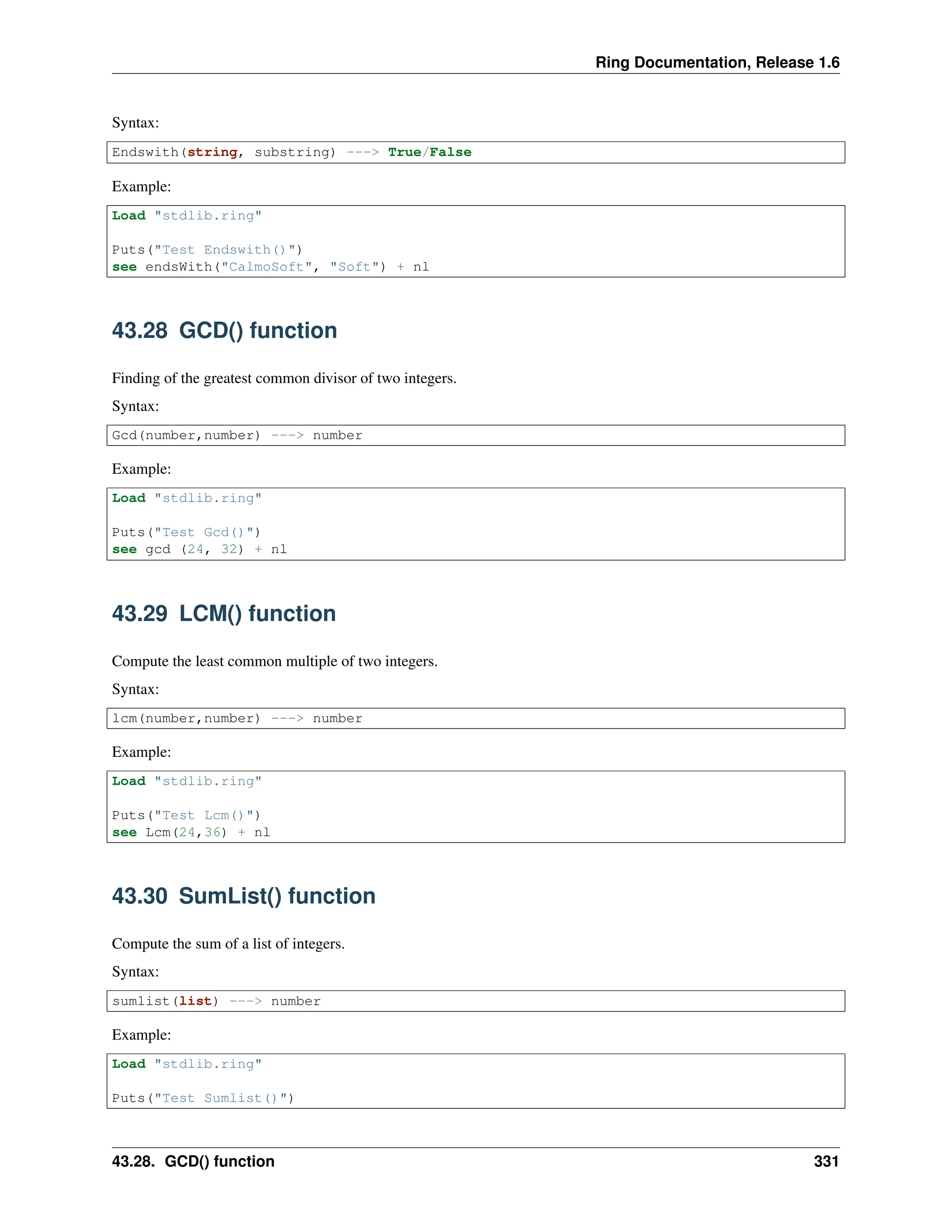Click the 43.28 GCD() function heading
This screenshot has height=1232, width=952.
pos(224,331)
